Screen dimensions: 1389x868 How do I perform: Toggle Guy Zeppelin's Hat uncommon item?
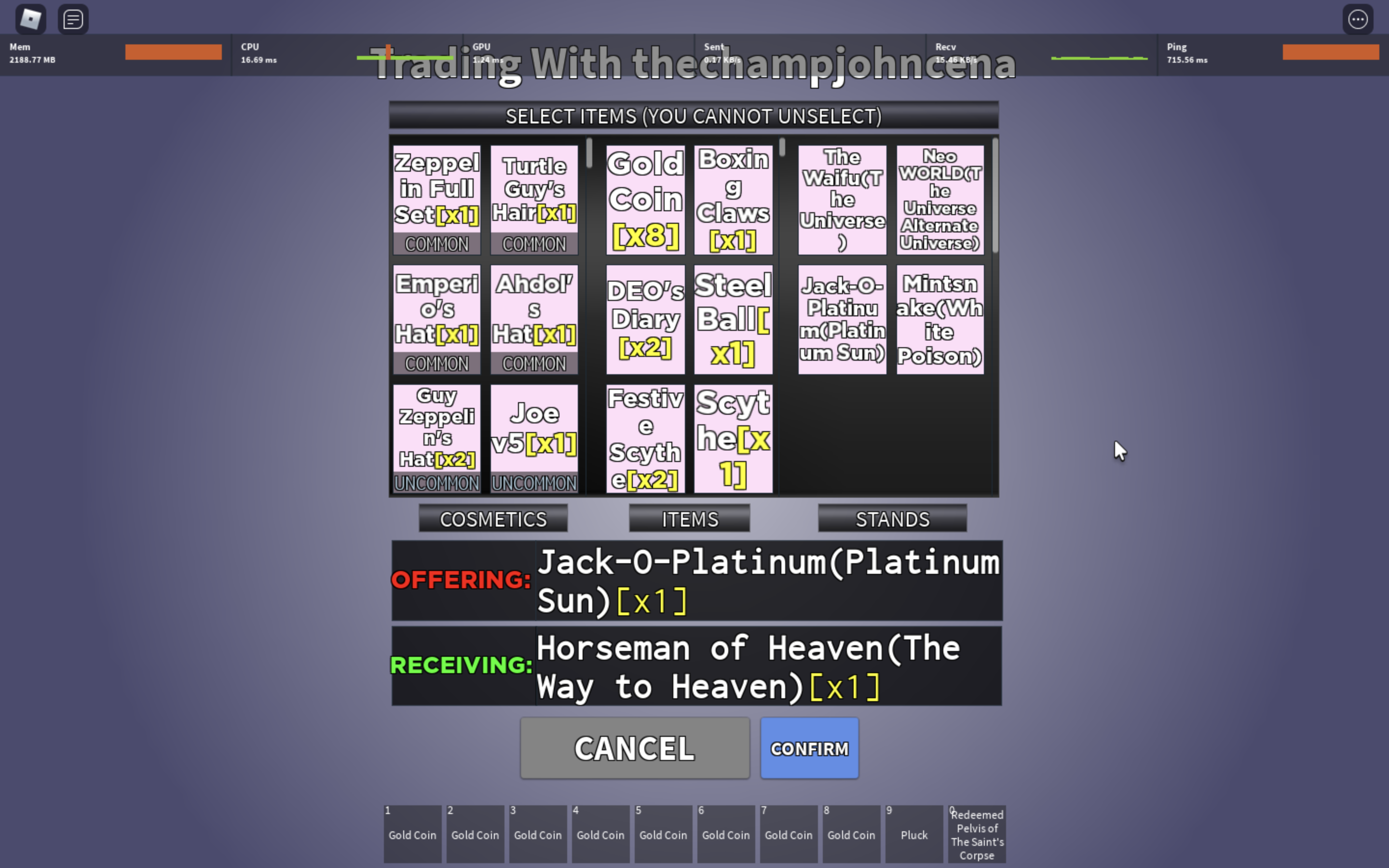(x=437, y=438)
